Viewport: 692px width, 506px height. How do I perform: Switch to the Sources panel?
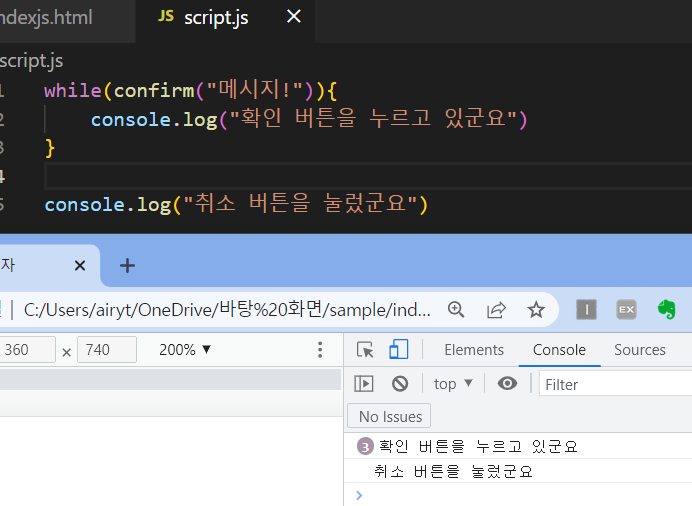[x=639, y=350]
